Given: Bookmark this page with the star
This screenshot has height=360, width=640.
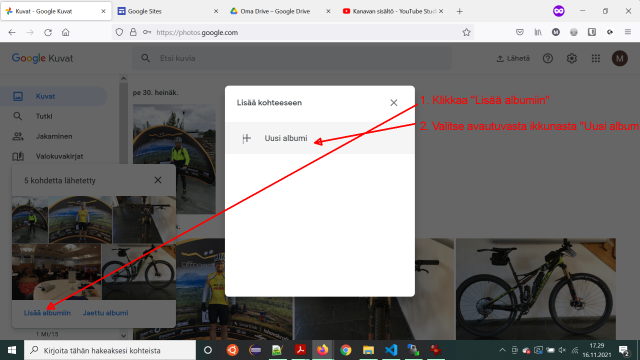Looking at the screenshot, I should click(466, 32).
